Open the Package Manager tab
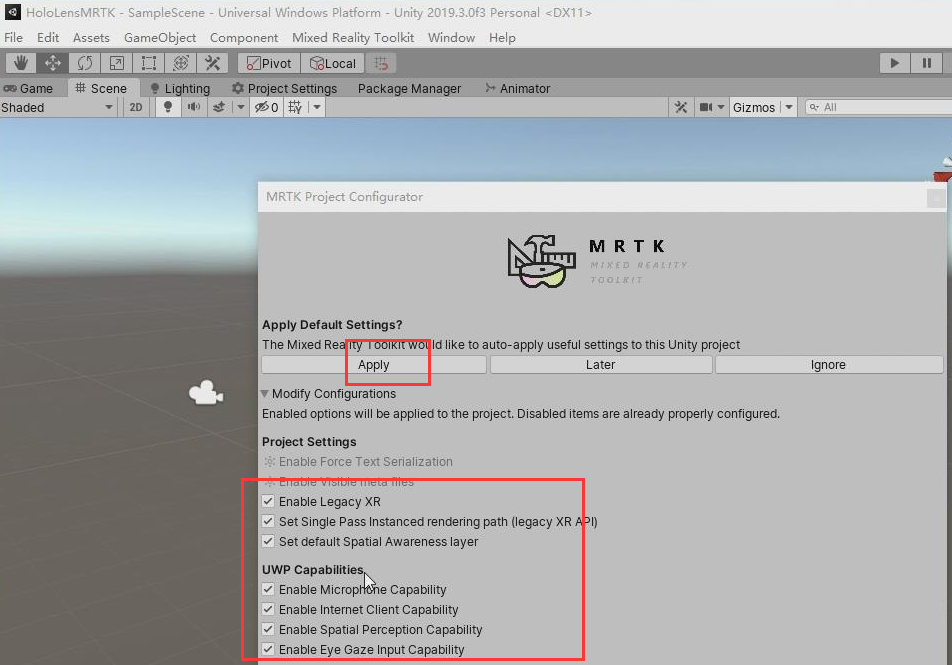 (x=409, y=89)
